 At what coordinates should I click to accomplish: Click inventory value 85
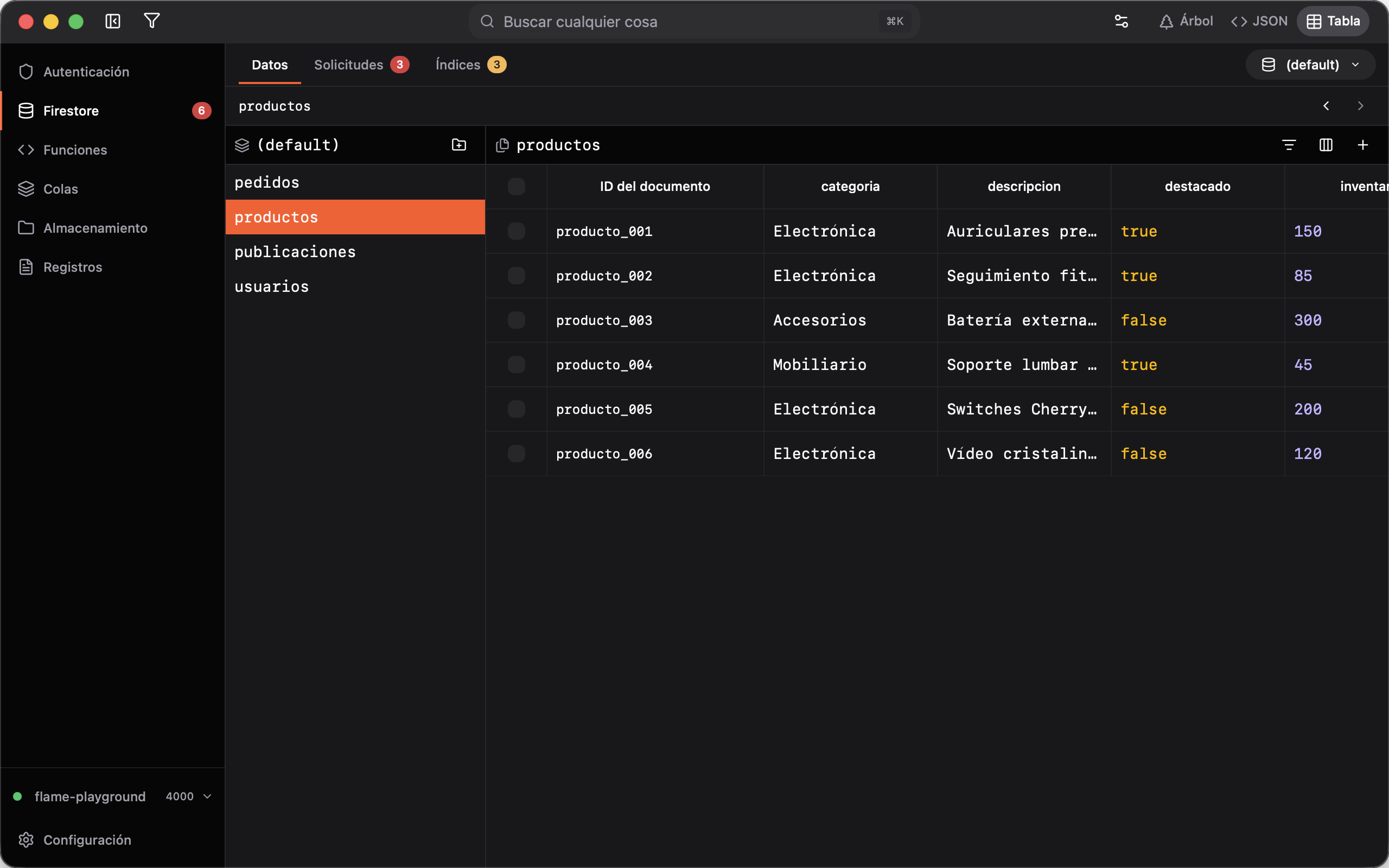click(1303, 276)
